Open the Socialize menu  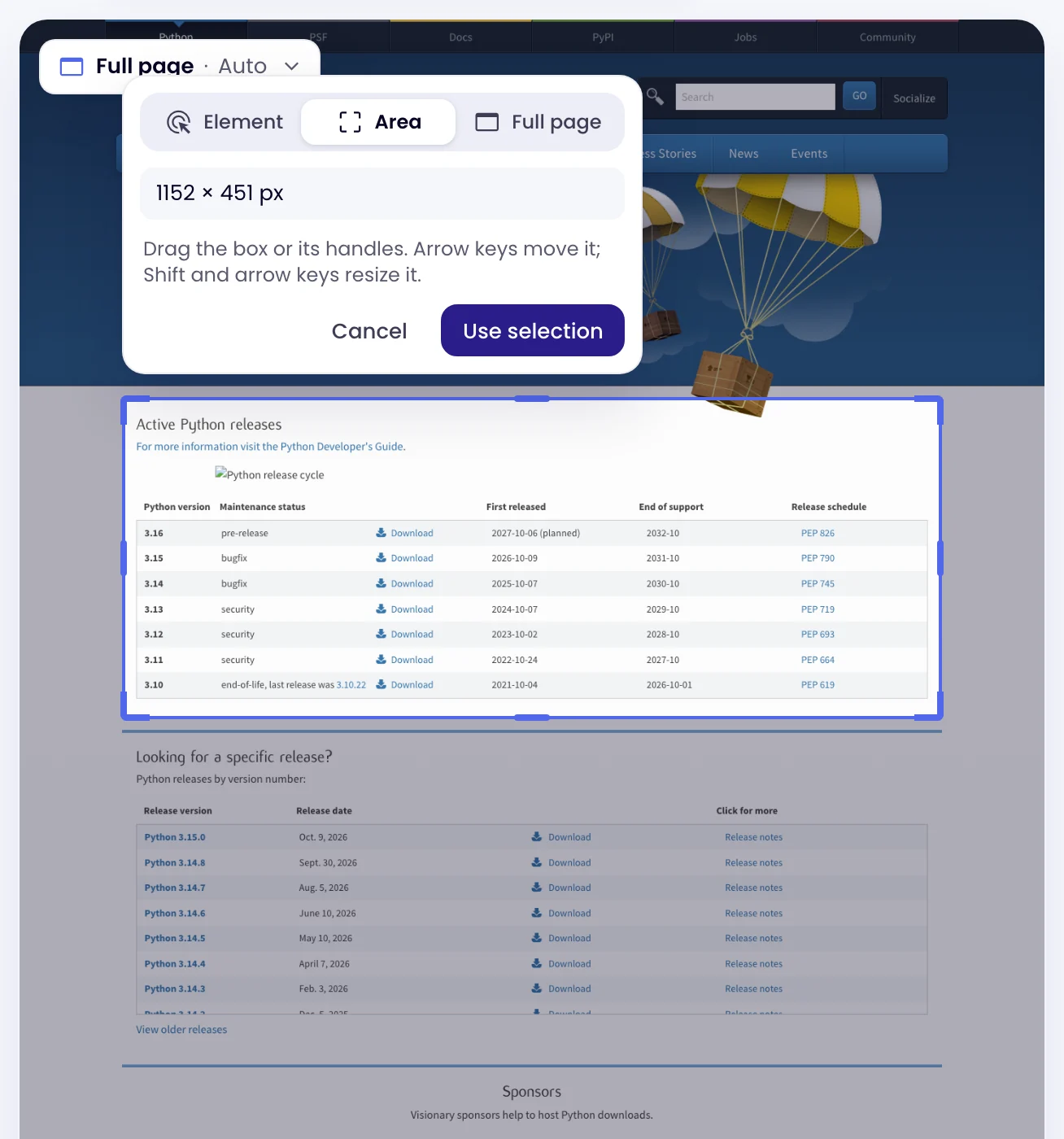(x=914, y=98)
